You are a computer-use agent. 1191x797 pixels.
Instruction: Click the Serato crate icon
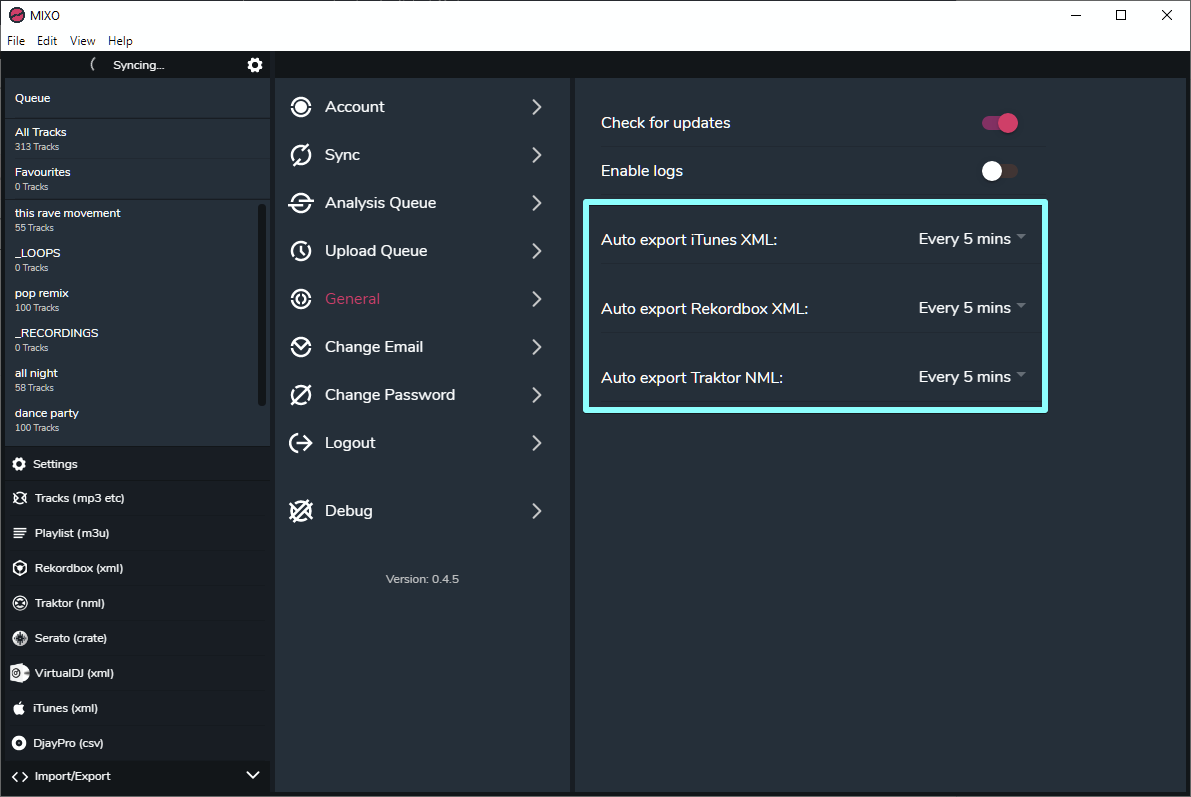point(21,638)
